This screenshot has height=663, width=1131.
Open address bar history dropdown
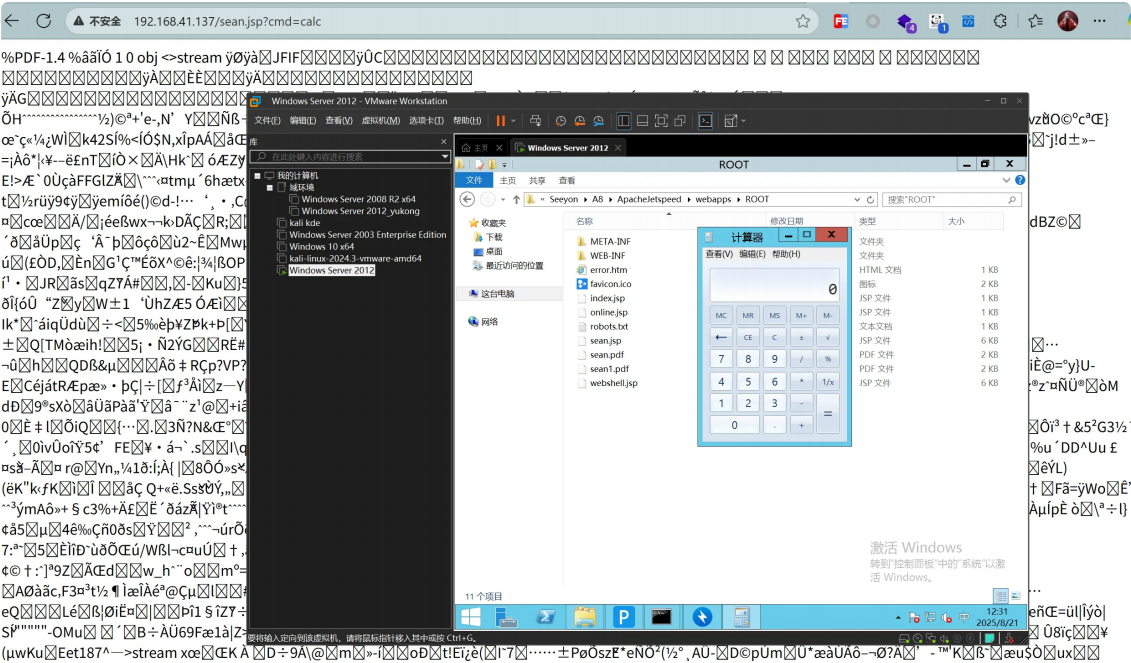(857, 200)
